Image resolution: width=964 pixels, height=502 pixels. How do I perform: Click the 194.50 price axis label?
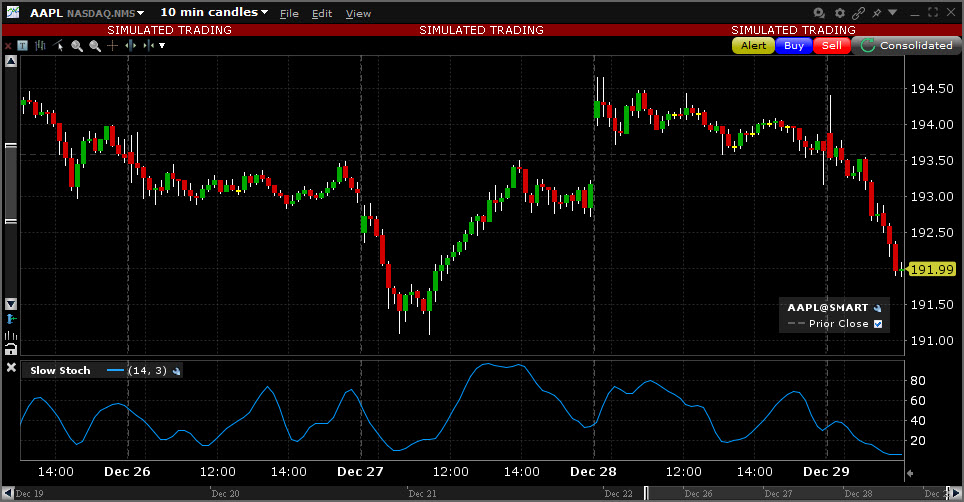pos(931,88)
